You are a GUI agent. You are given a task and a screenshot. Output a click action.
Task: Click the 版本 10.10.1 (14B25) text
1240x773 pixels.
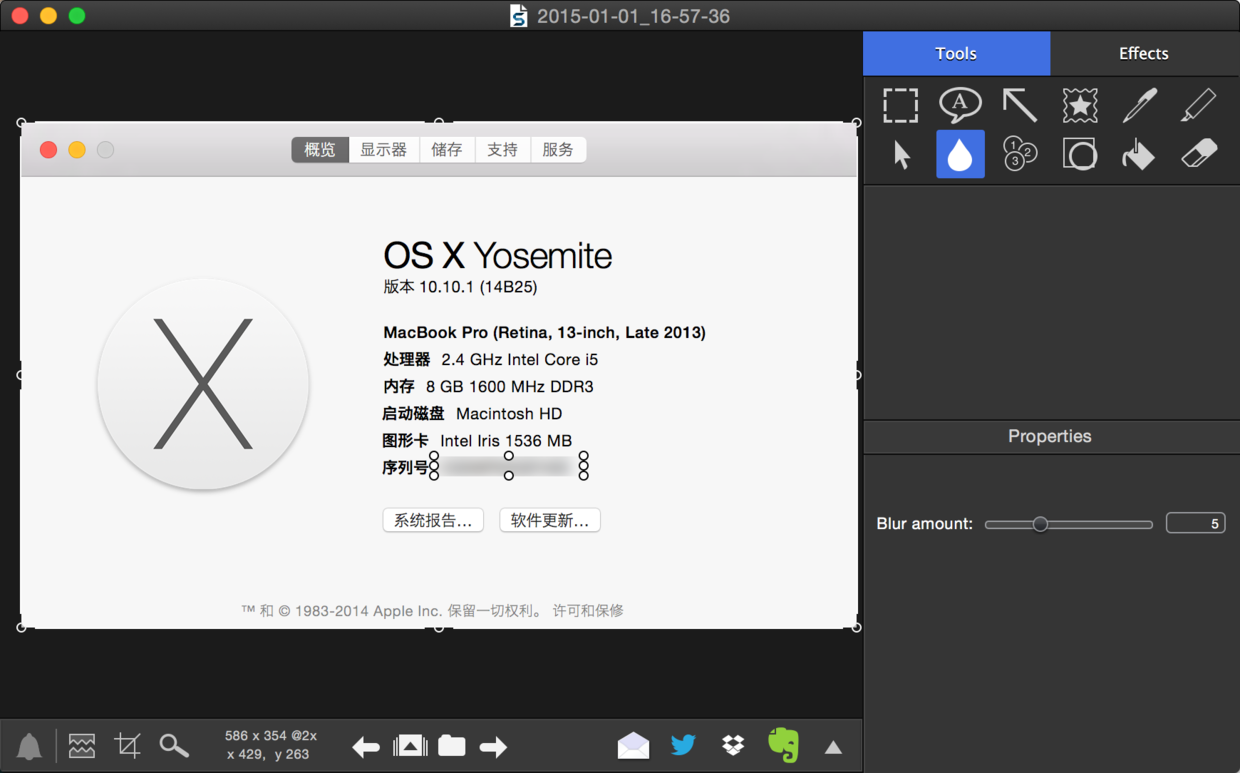[460, 287]
